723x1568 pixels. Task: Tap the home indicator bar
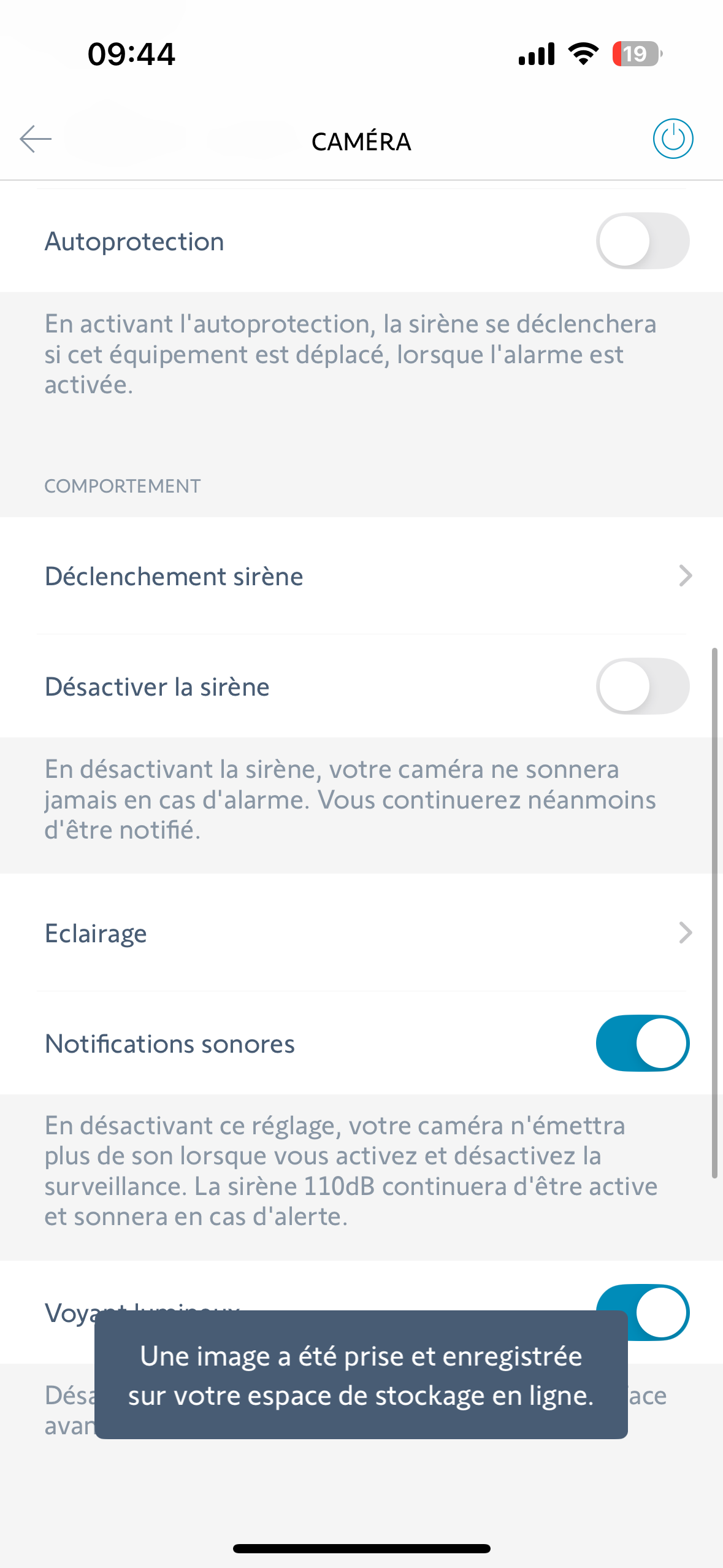click(x=361, y=1548)
